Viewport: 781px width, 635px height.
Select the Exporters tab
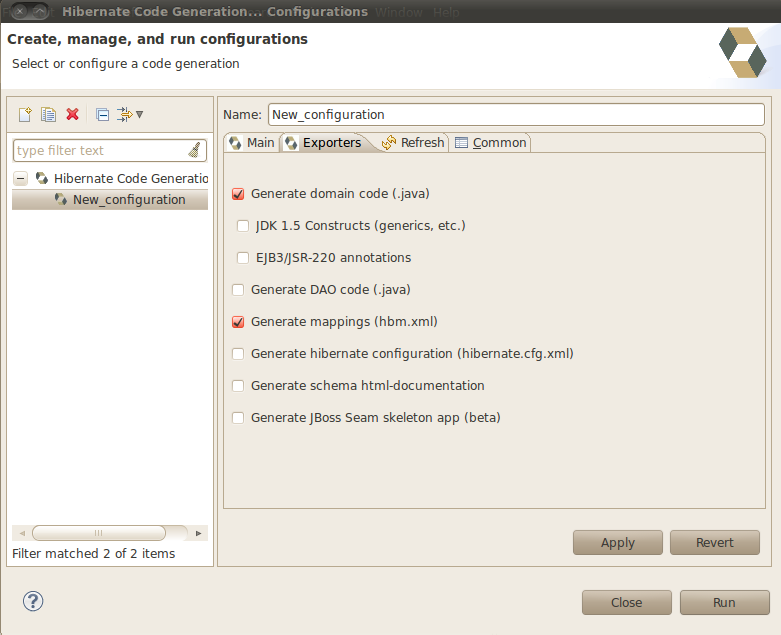pyautogui.click(x=324, y=143)
